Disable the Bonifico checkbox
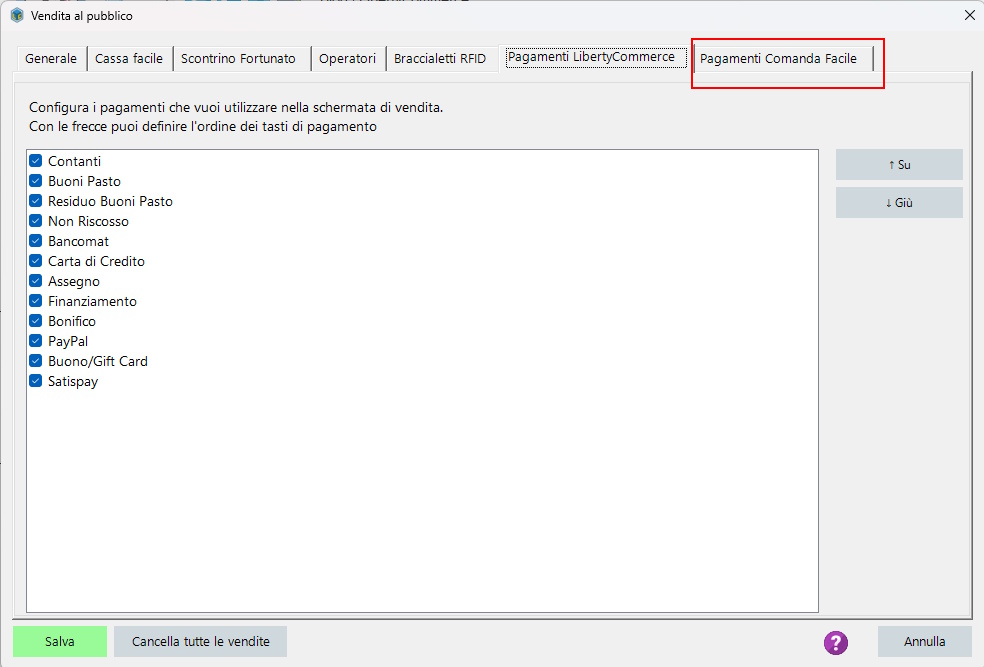The width and height of the screenshot is (984, 667). [x=36, y=321]
